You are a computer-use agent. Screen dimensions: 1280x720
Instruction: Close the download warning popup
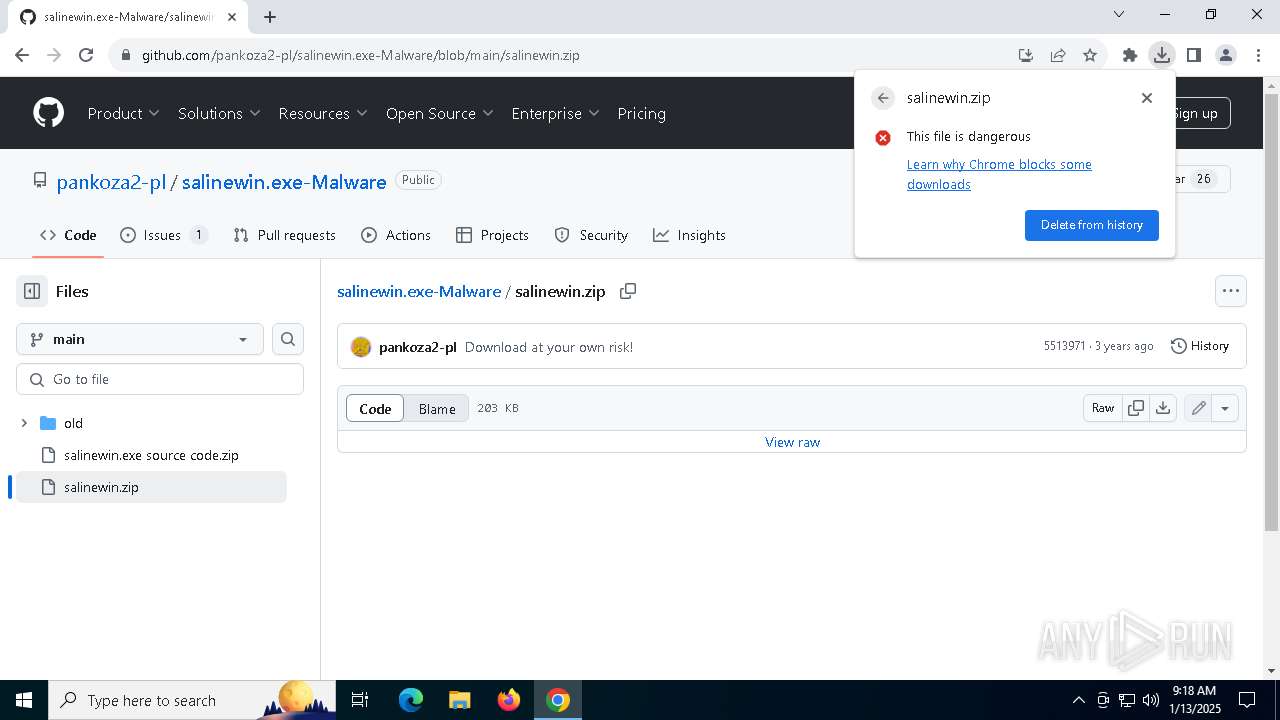1147,98
